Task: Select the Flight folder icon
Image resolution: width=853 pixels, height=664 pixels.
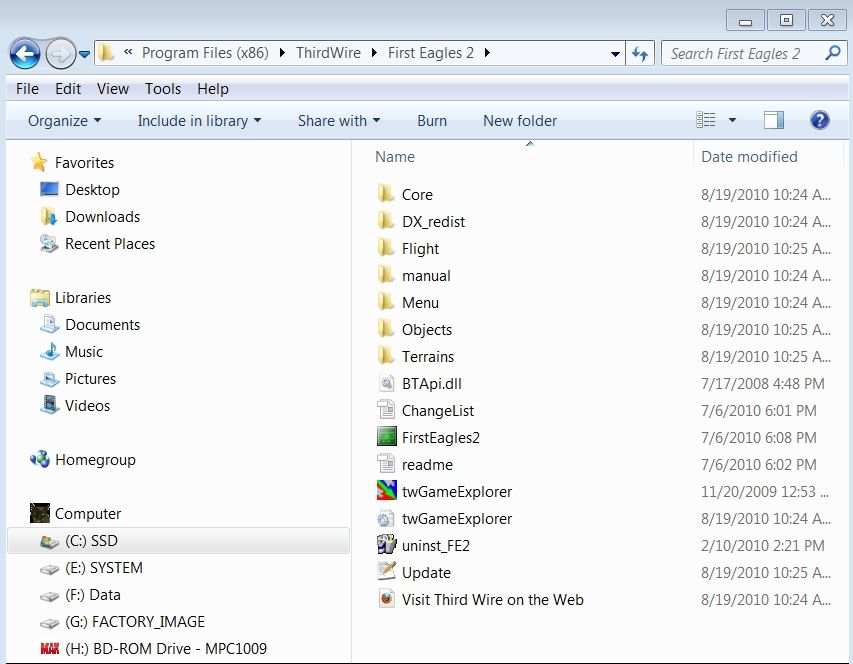Action: click(386, 247)
